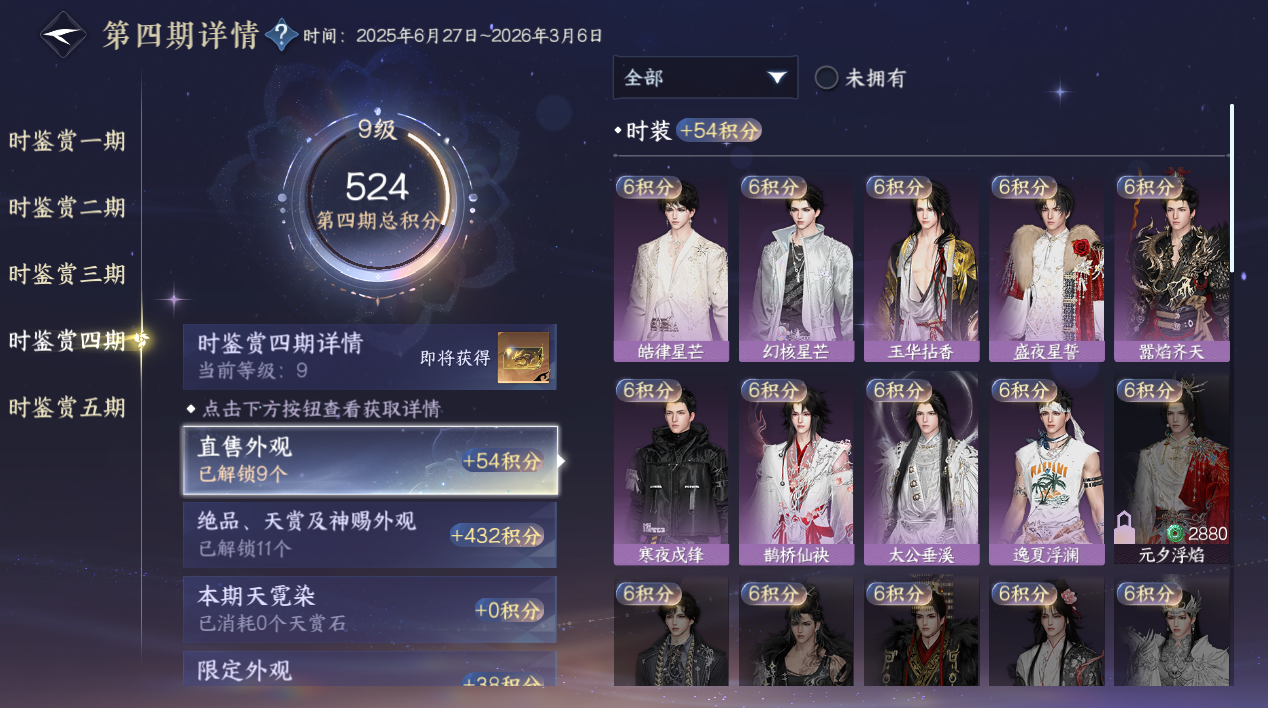Select the 嚣焰齐天 outfit thumbnail
The height and width of the screenshot is (708, 1268).
pos(1172,268)
